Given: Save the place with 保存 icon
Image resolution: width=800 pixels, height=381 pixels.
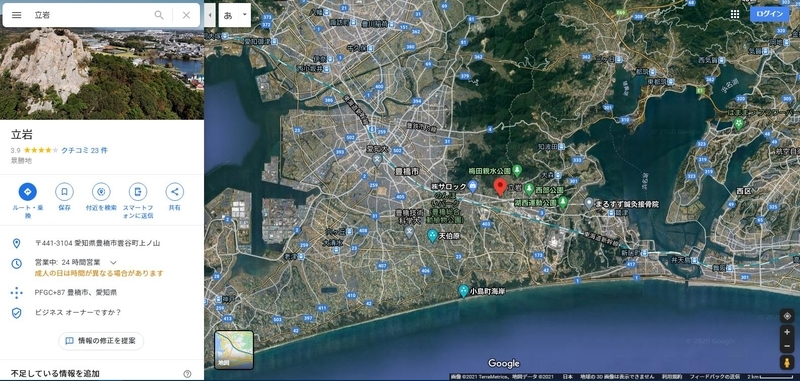Looking at the screenshot, I should tap(64, 192).
